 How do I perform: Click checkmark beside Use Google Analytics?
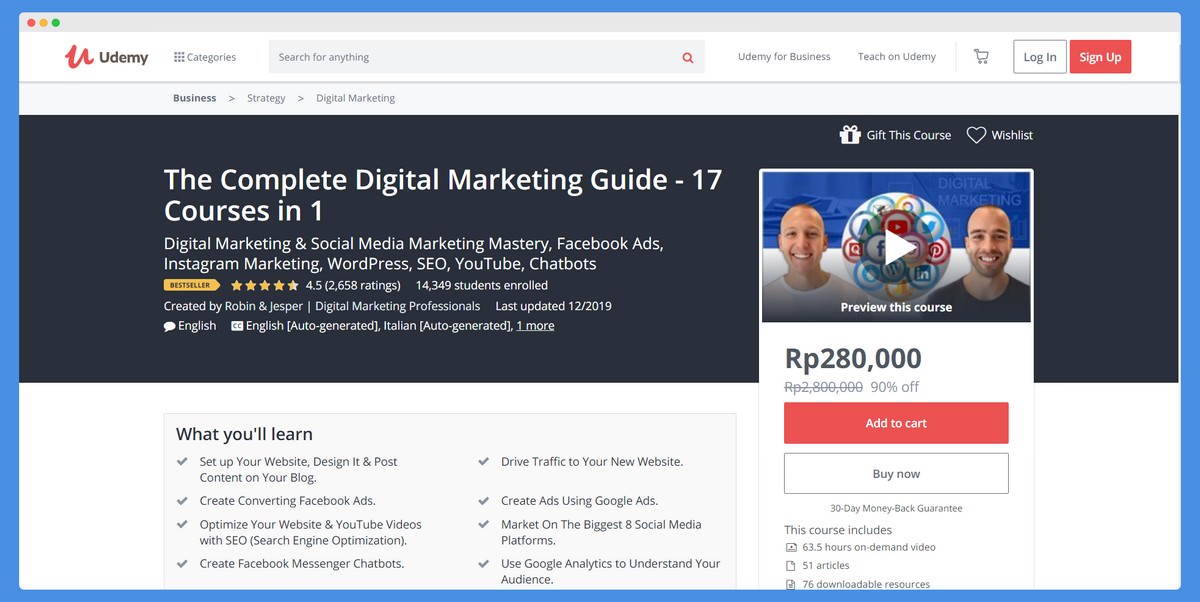point(483,563)
